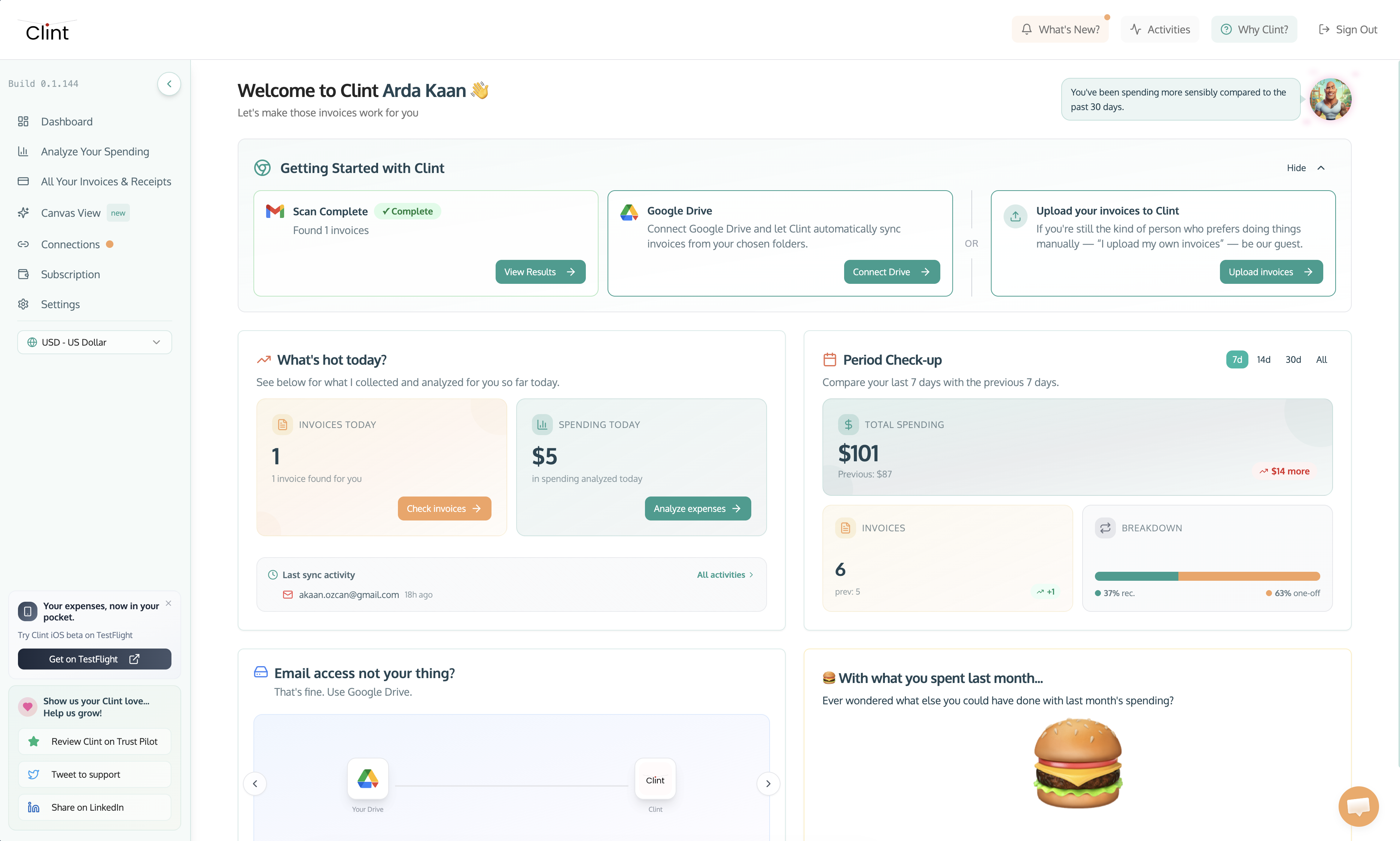Image resolution: width=1400 pixels, height=841 pixels.
Task: Switch Period Check-up to 14d
Action: click(x=1263, y=359)
